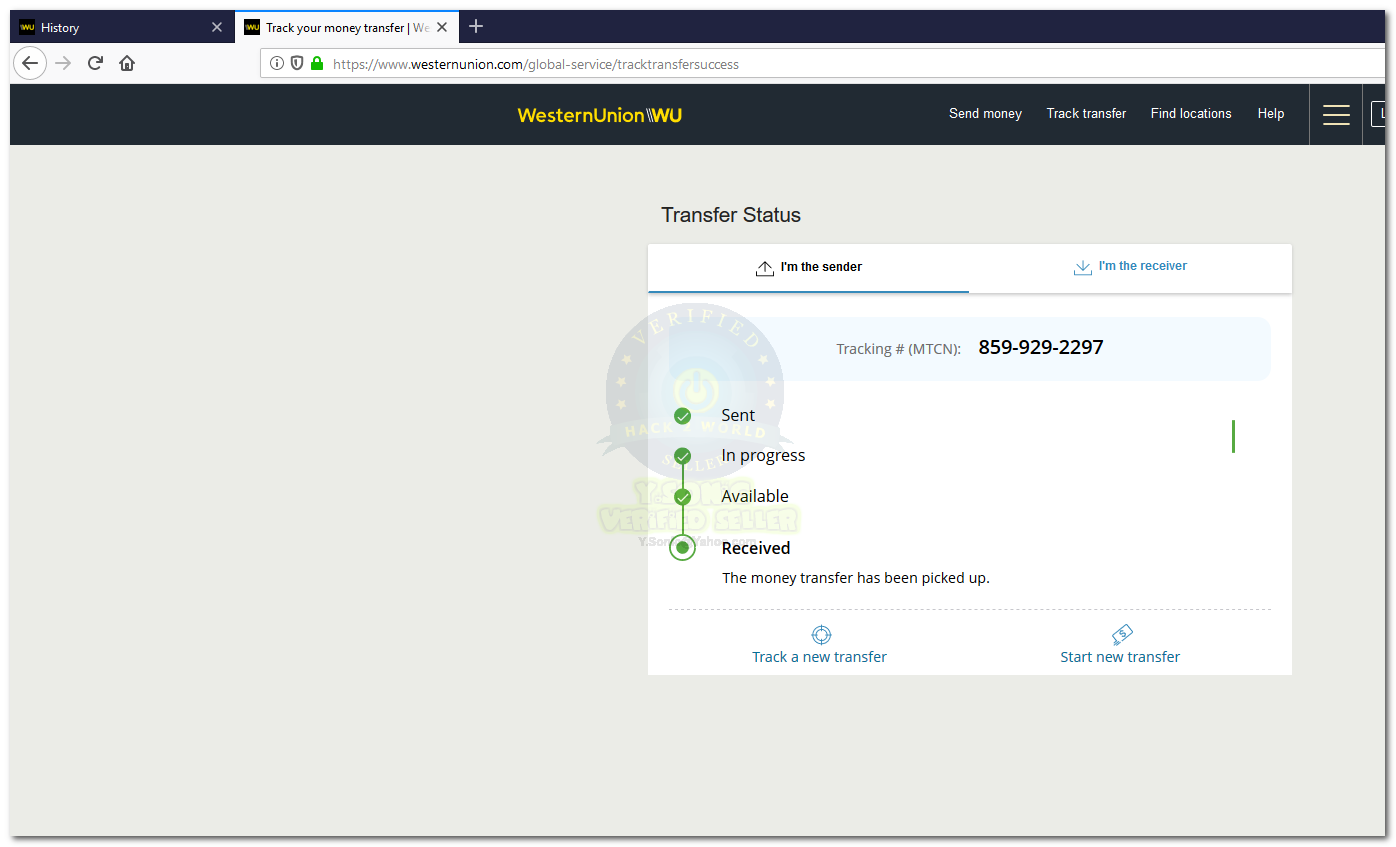Close the Track your money transfer tab
This screenshot has height=847, width=1396.
tap(442, 27)
